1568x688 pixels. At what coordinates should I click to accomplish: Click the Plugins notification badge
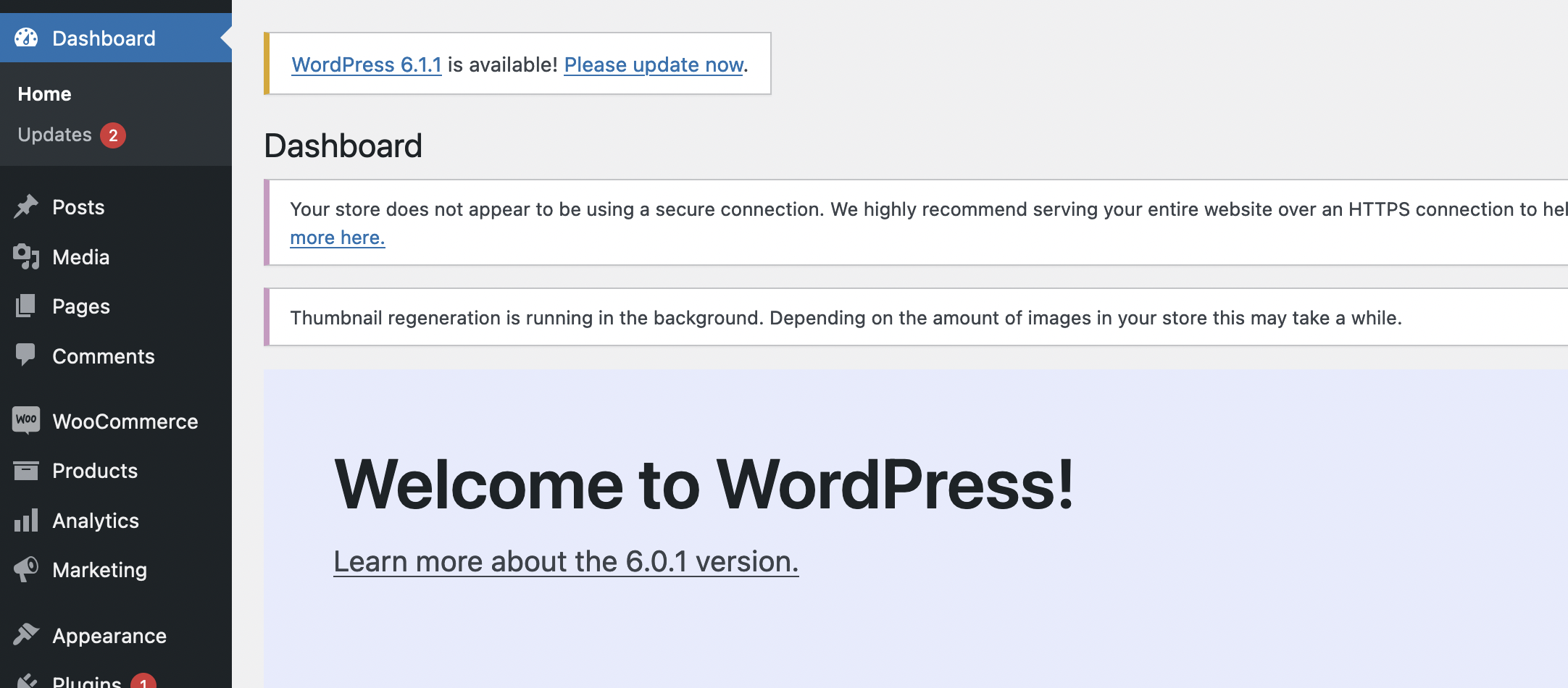click(x=143, y=681)
